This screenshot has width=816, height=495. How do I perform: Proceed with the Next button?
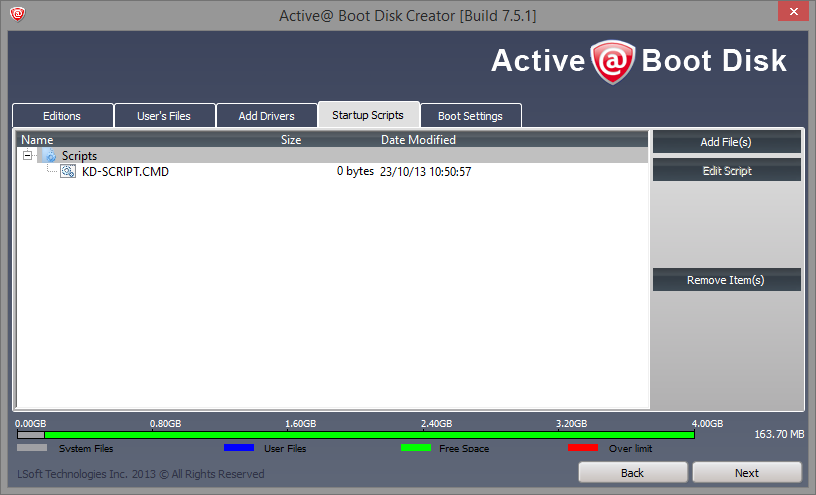coord(746,473)
